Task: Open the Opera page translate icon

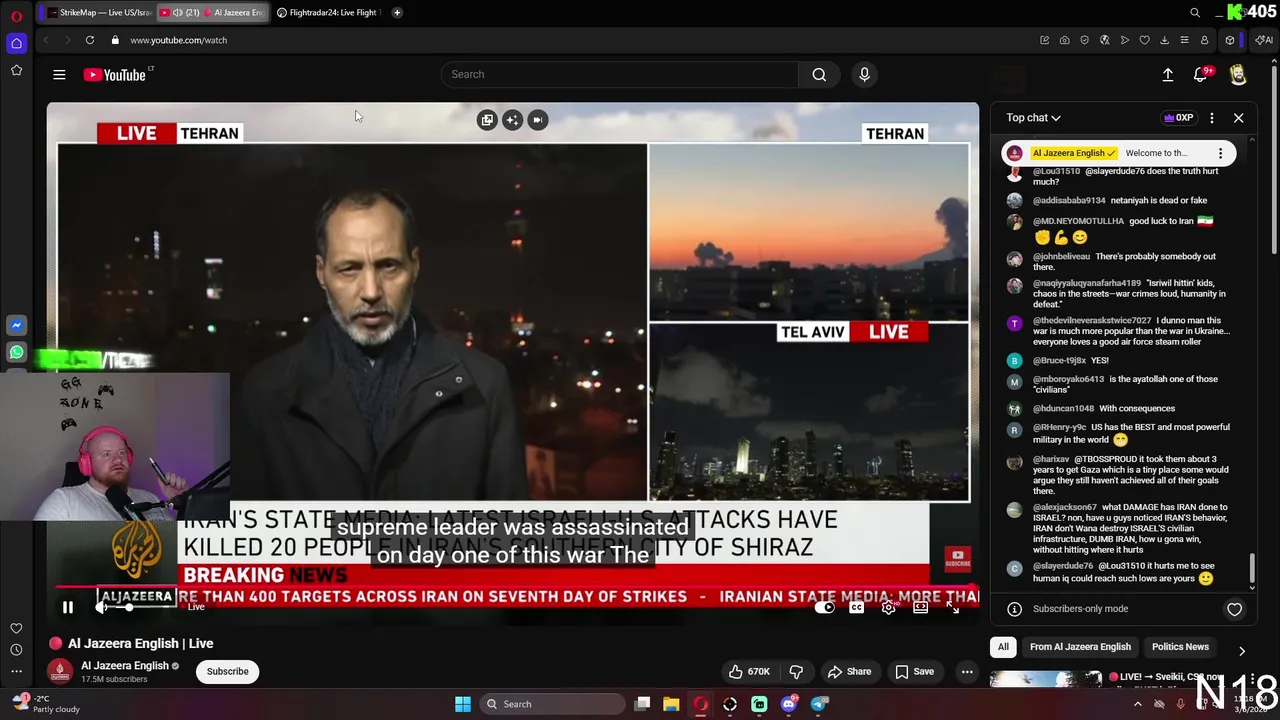Action: (1104, 40)
